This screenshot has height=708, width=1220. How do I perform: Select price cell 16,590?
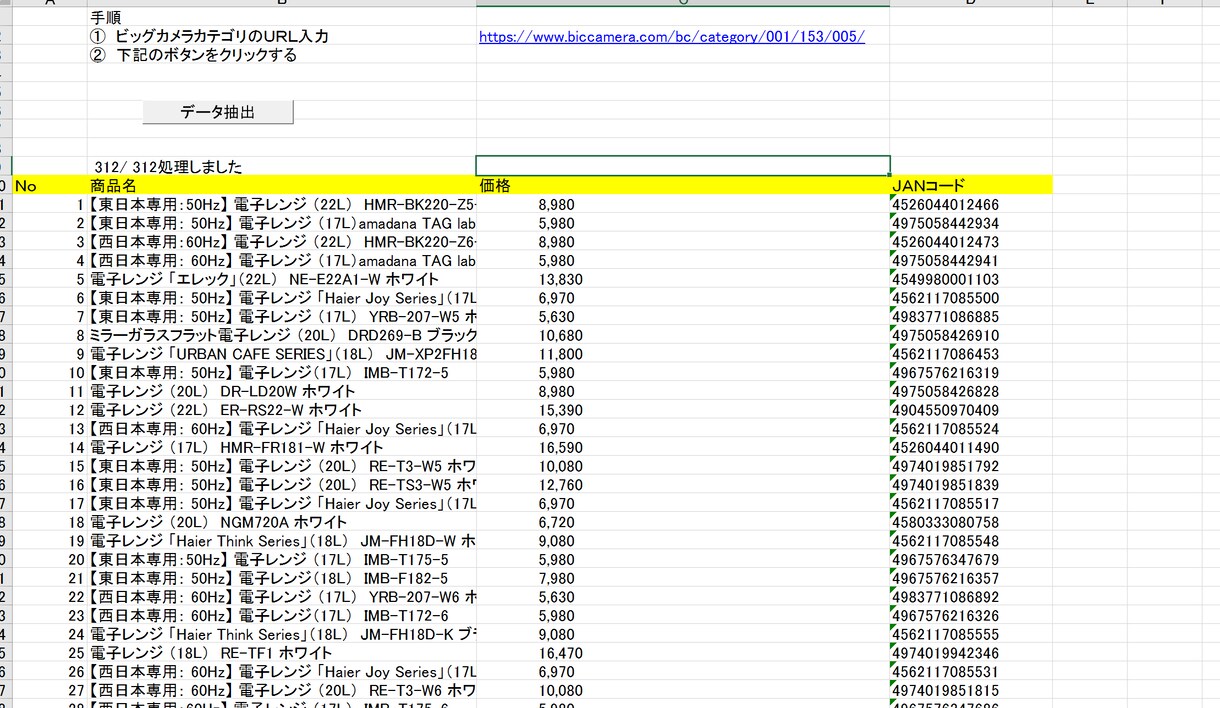[x=683, y=447]
